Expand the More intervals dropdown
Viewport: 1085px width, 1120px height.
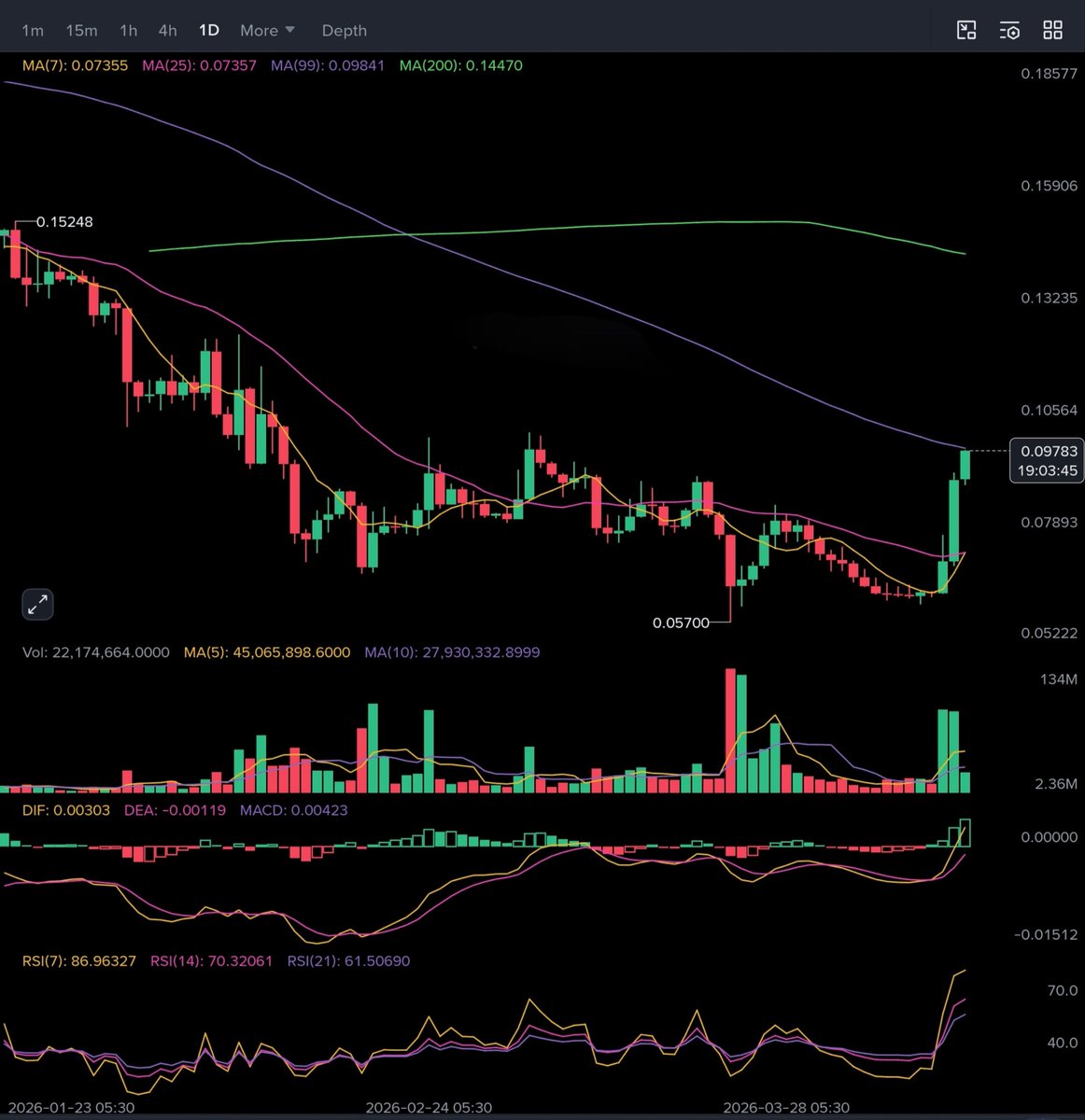coord(267,30)
